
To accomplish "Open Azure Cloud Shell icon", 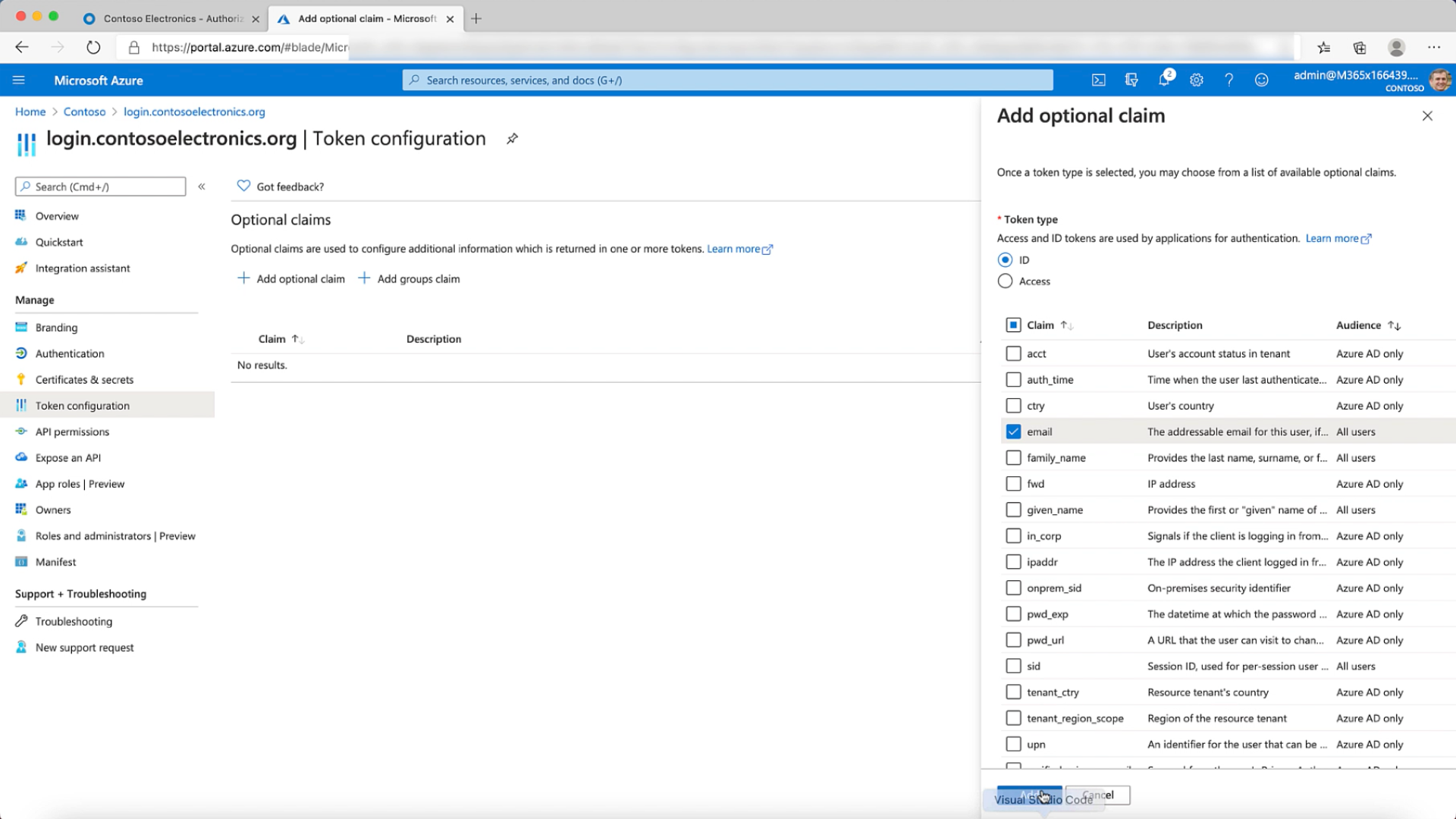I will (x=1098, y=80).
